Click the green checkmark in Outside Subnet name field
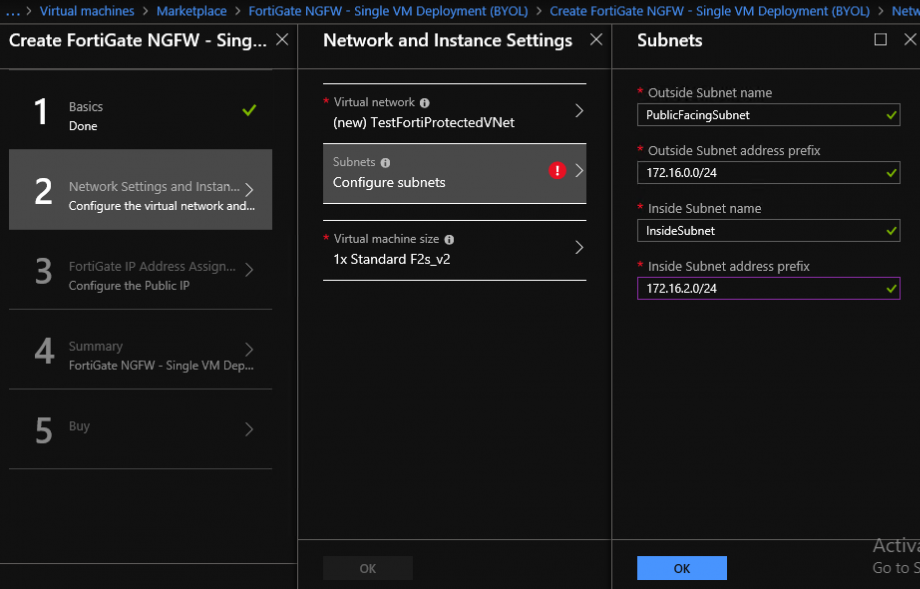The image size is (920, 589). [889, 115]
